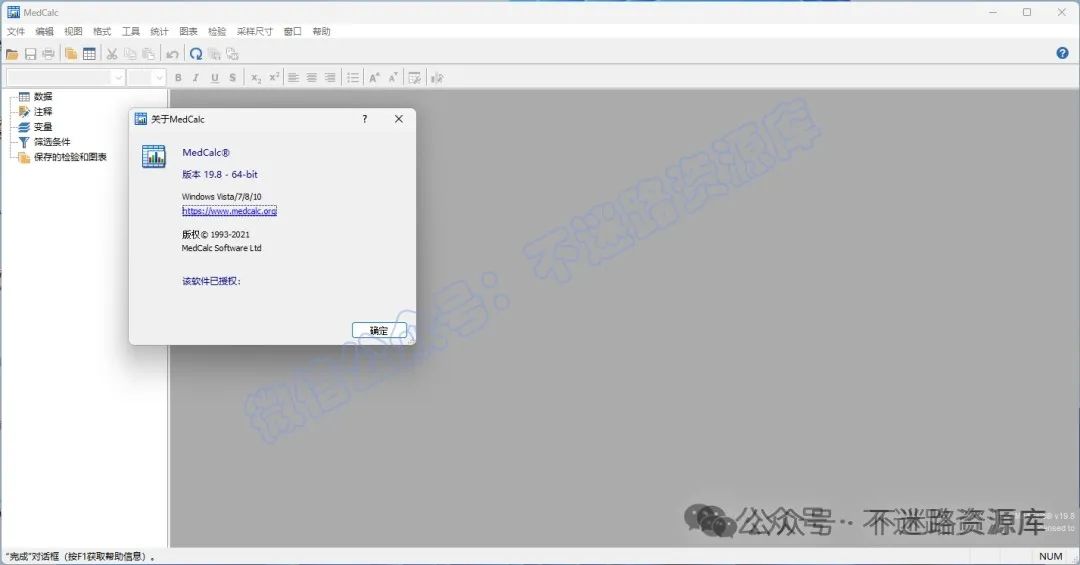Screen dimensions: 1080x565
Task: Click the last icon in top toolbar row
Action: coord(232,54)
